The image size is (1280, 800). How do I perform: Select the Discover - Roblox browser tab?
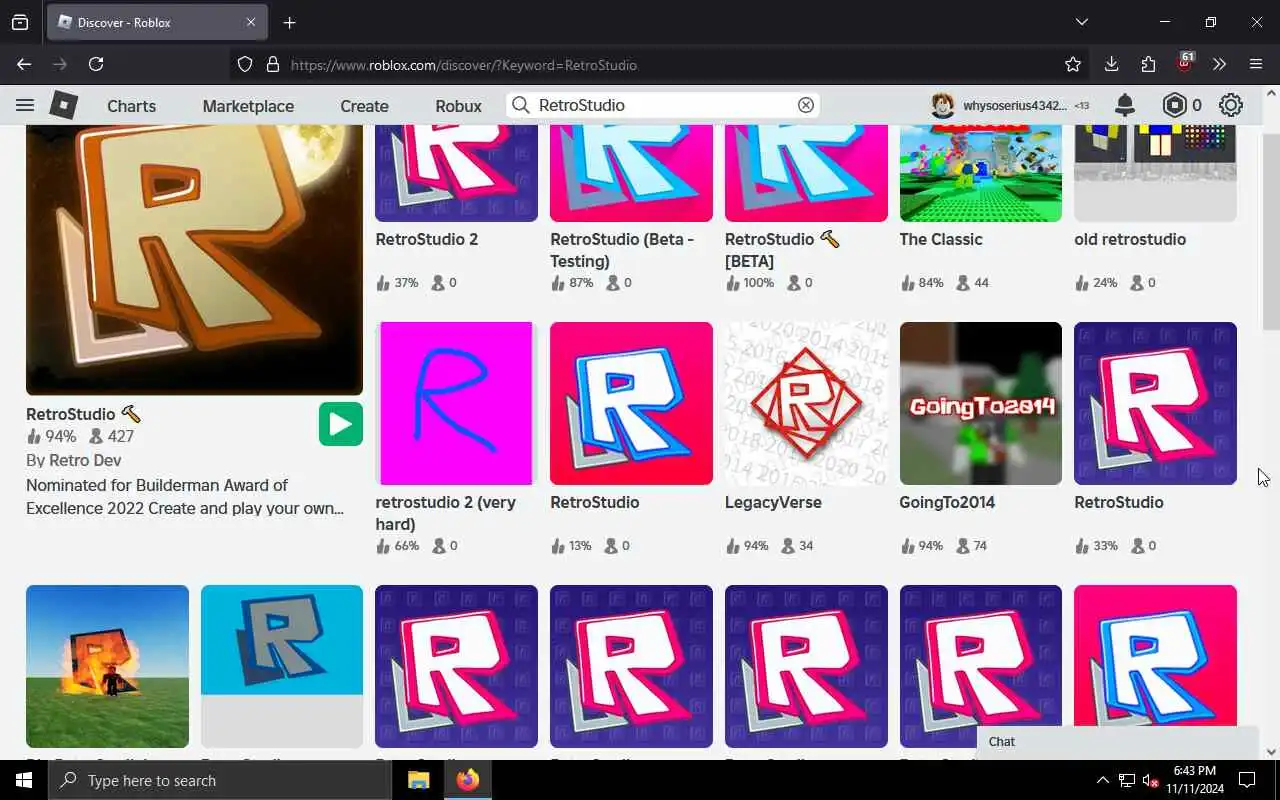pos(155,22)
